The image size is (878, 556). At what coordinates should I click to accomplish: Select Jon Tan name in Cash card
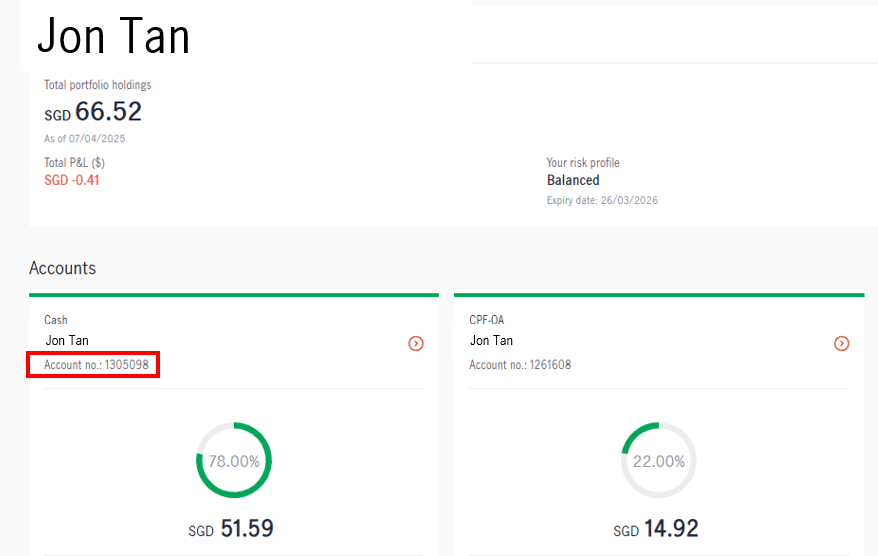pos(67,340)
